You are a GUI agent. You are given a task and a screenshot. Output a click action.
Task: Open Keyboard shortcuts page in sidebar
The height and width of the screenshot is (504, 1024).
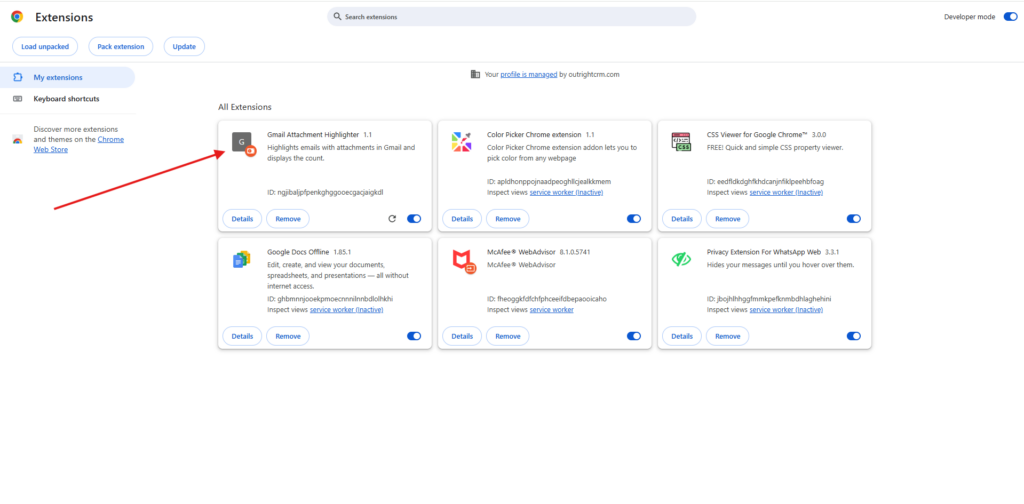click(x=67, y=99)
